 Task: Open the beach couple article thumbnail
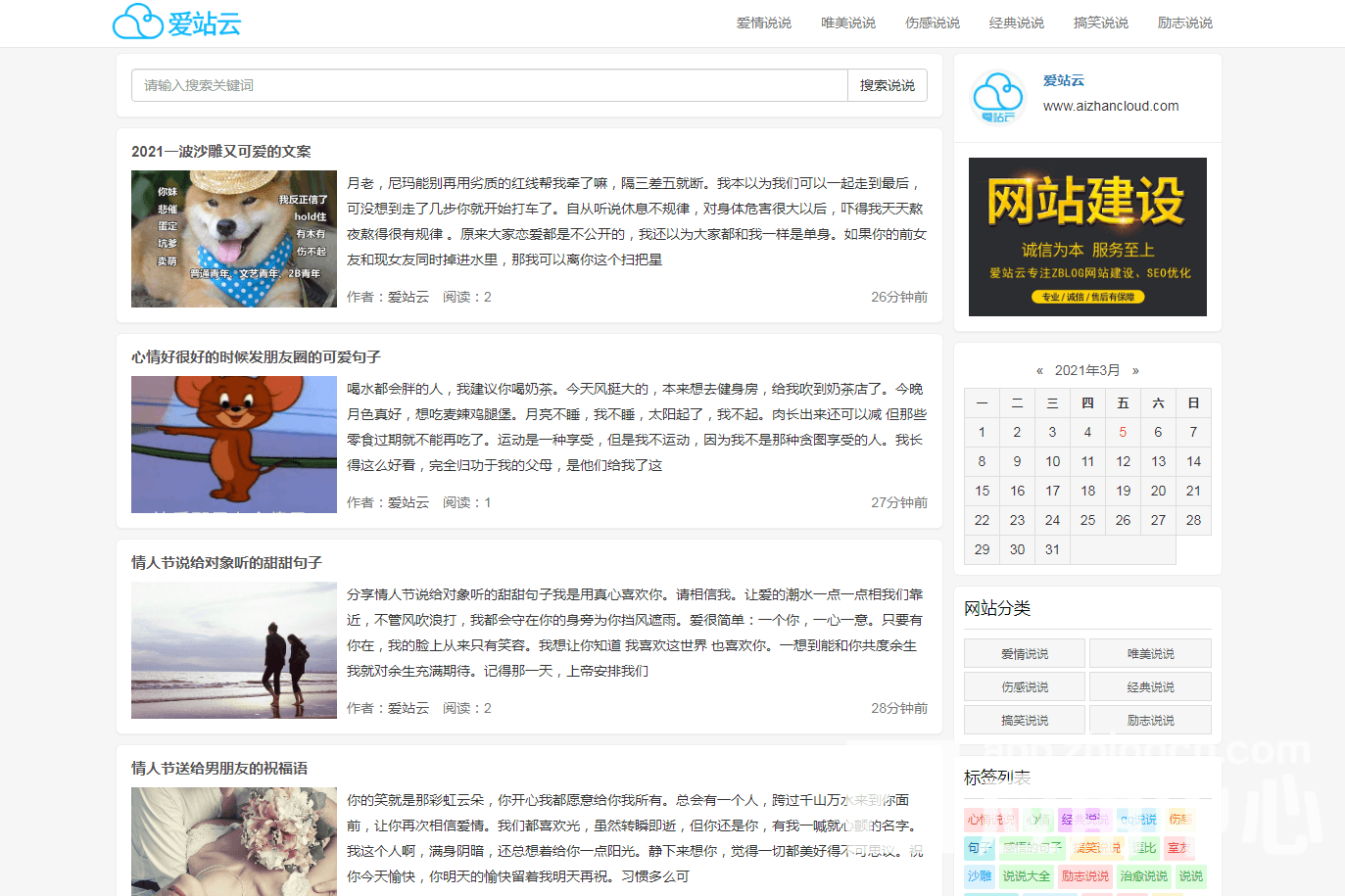coord(234,650)
